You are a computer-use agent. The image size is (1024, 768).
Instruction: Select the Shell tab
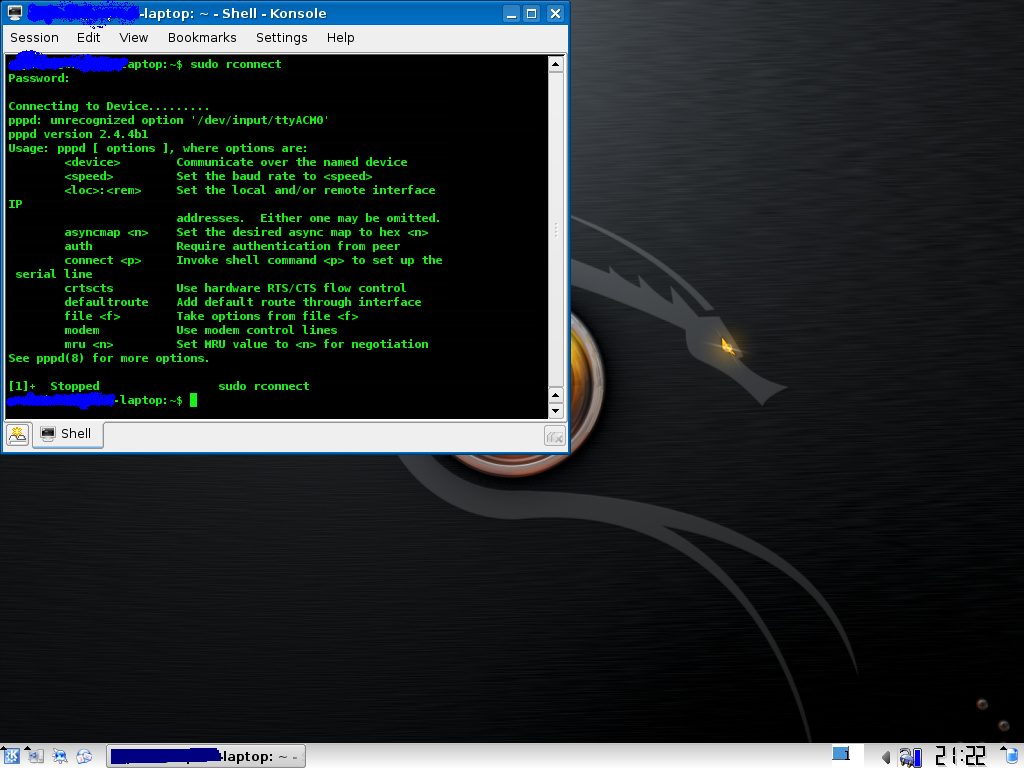[x=68, y=434]
